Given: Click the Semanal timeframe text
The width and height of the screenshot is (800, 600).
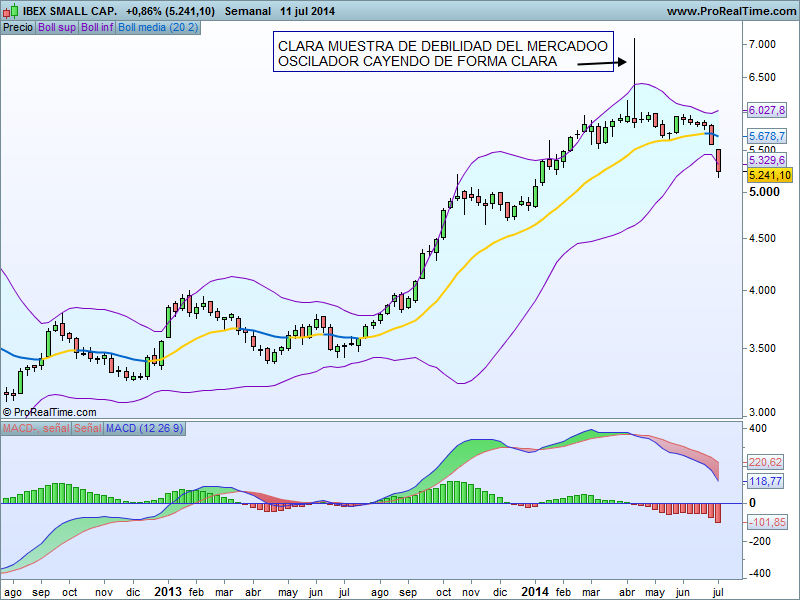Looking at the screenshot, I should pos(249,11).
